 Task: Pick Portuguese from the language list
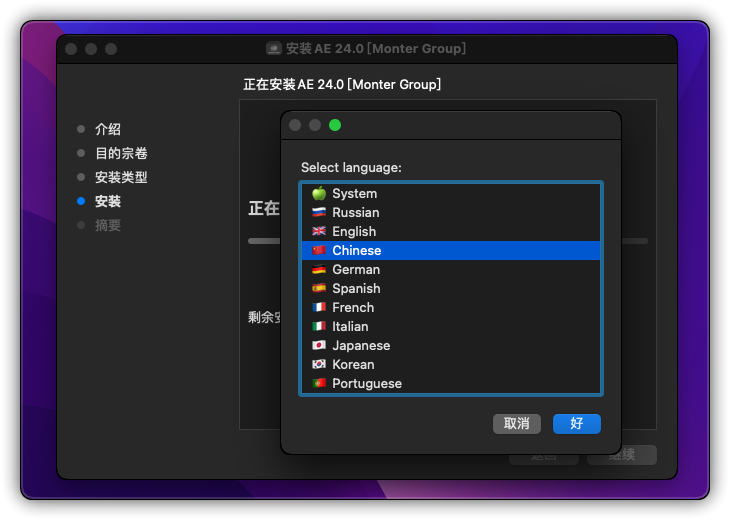451,384
